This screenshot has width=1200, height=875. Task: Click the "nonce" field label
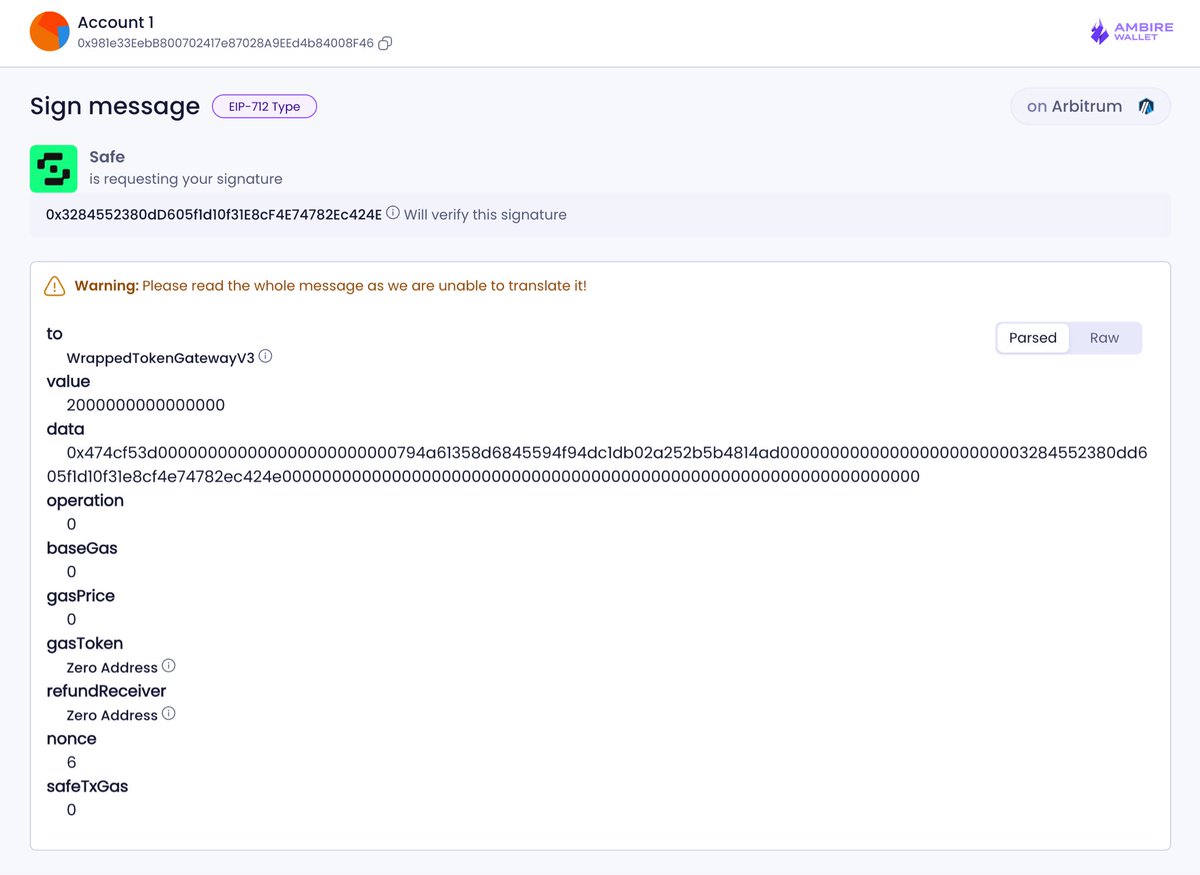coord(71,739)
